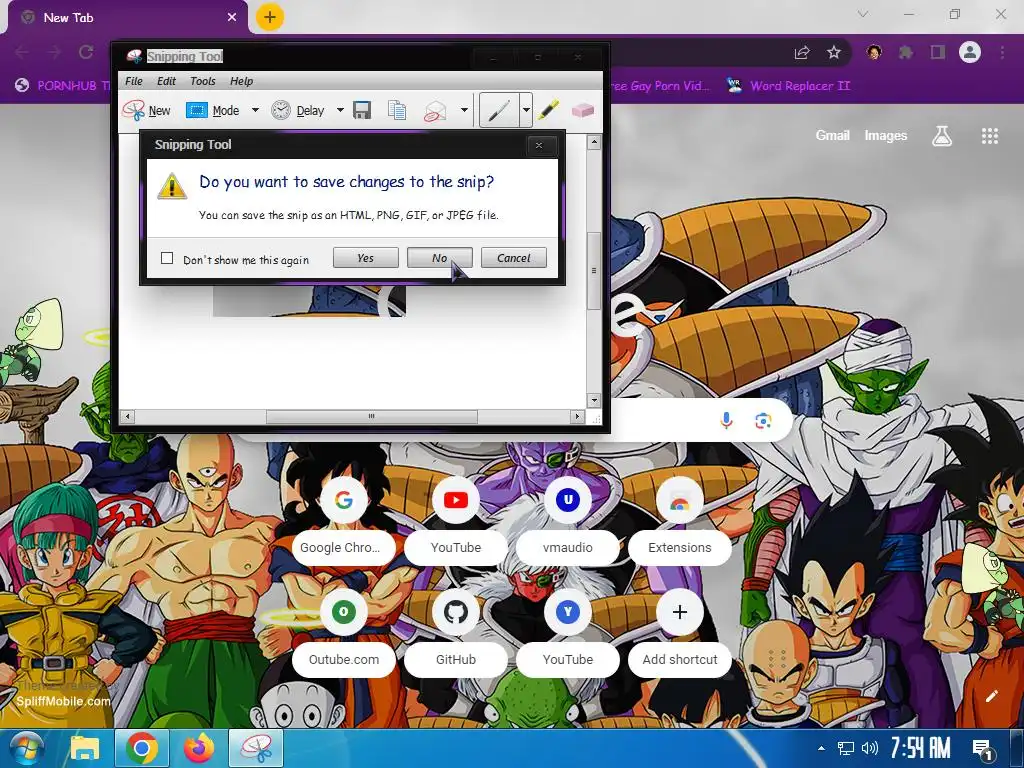Reload the page in Chrome
This screenshot has height=768, width=1024.
pyautogui.click(x=86, y=52)
